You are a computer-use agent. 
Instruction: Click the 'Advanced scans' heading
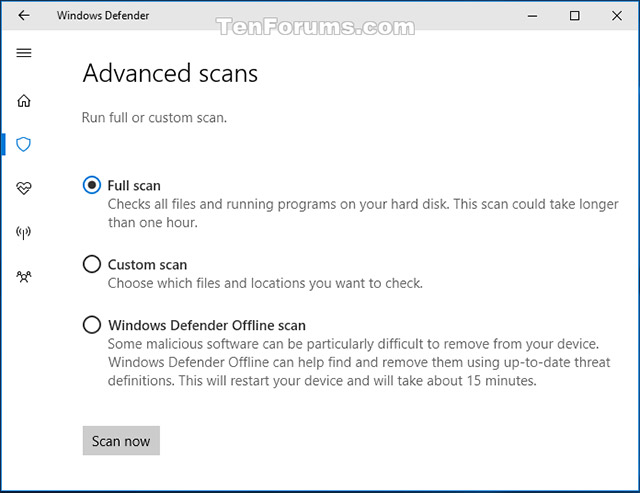170,73
